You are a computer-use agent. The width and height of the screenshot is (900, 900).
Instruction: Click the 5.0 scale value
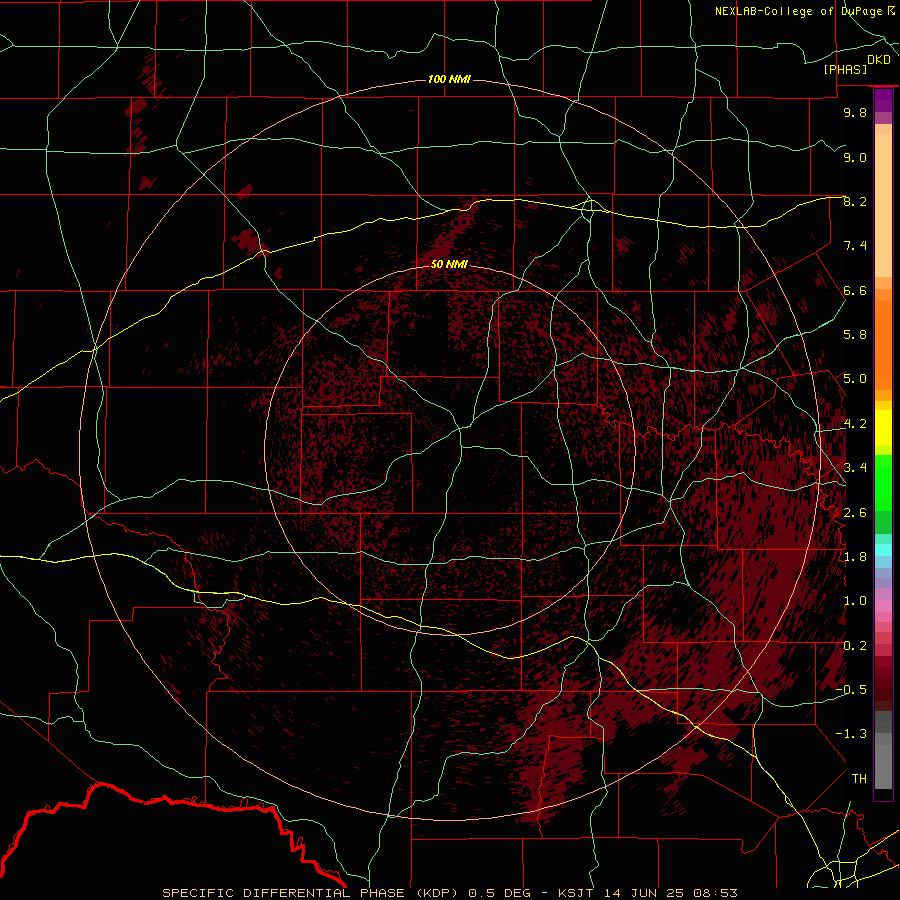(855, 379)
